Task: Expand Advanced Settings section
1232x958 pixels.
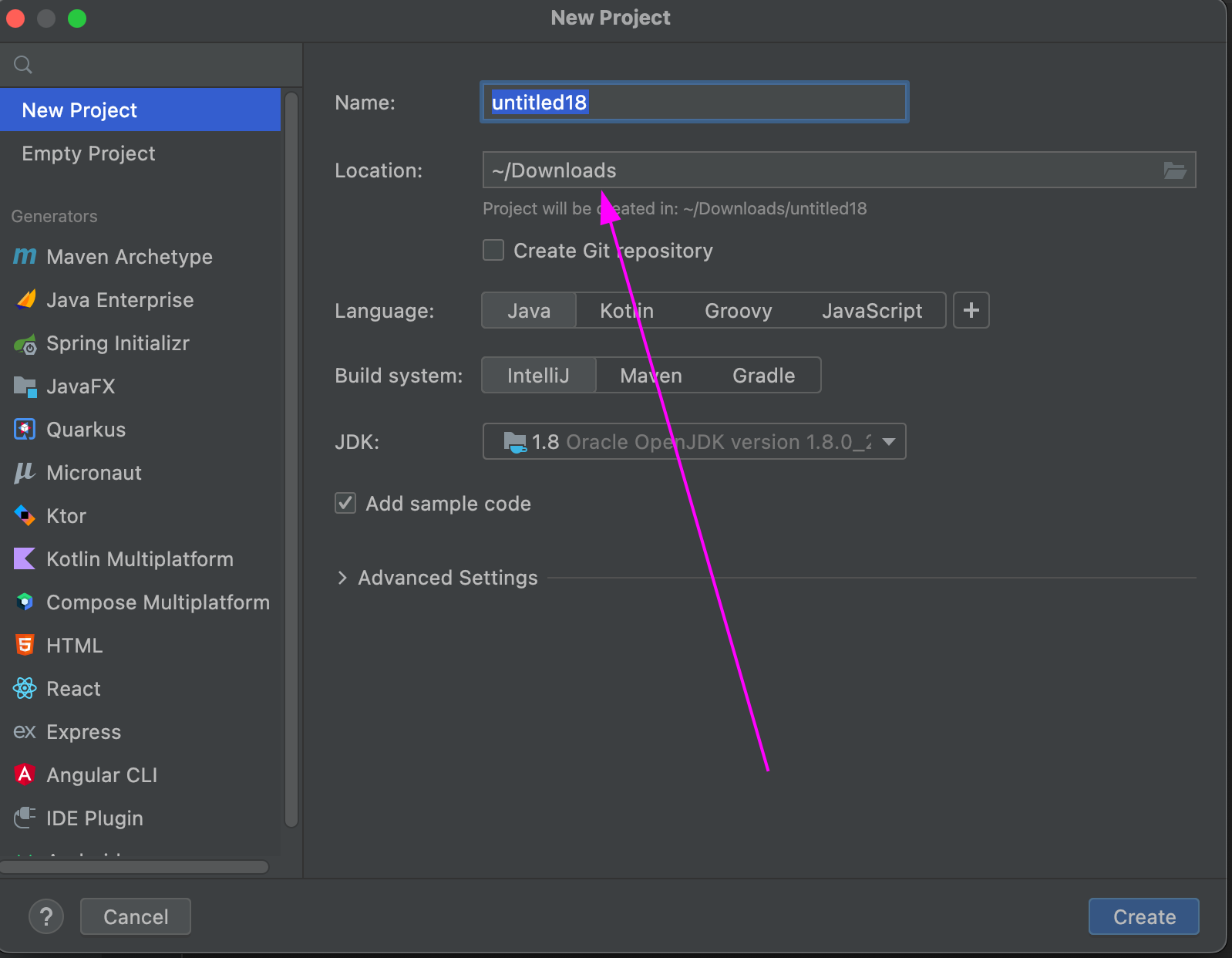Action: 342,578
